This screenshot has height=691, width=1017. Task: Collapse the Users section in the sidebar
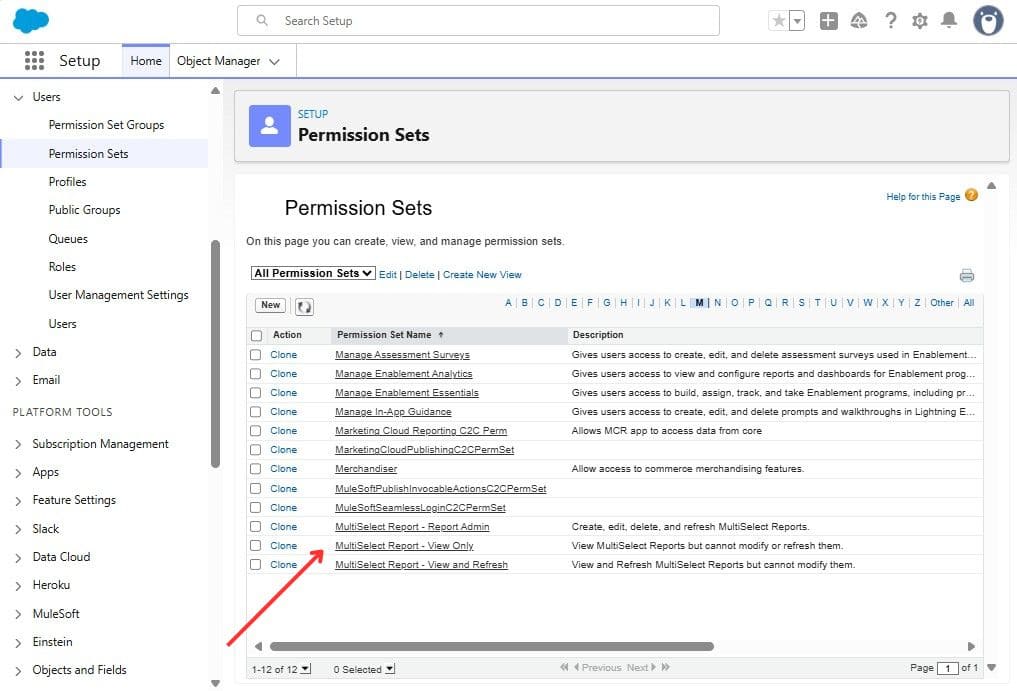click(x=18, y=96)
